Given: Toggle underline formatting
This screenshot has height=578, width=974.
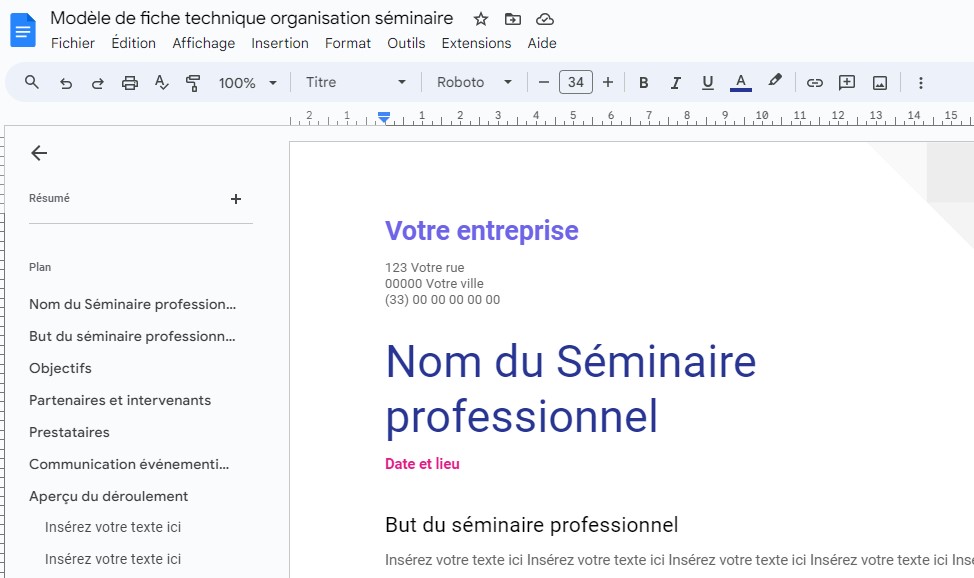Looking at the screenshot, I should (x=707, y=83).
